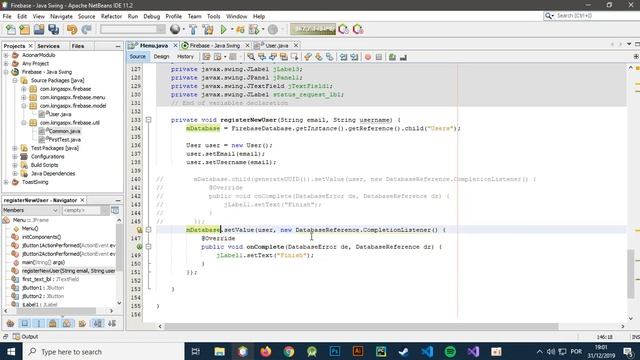Click the editor vertical scrollbar thumb
Image resolution: width=640 pixels, height=360 pixels.
click(x=631, y=273)
